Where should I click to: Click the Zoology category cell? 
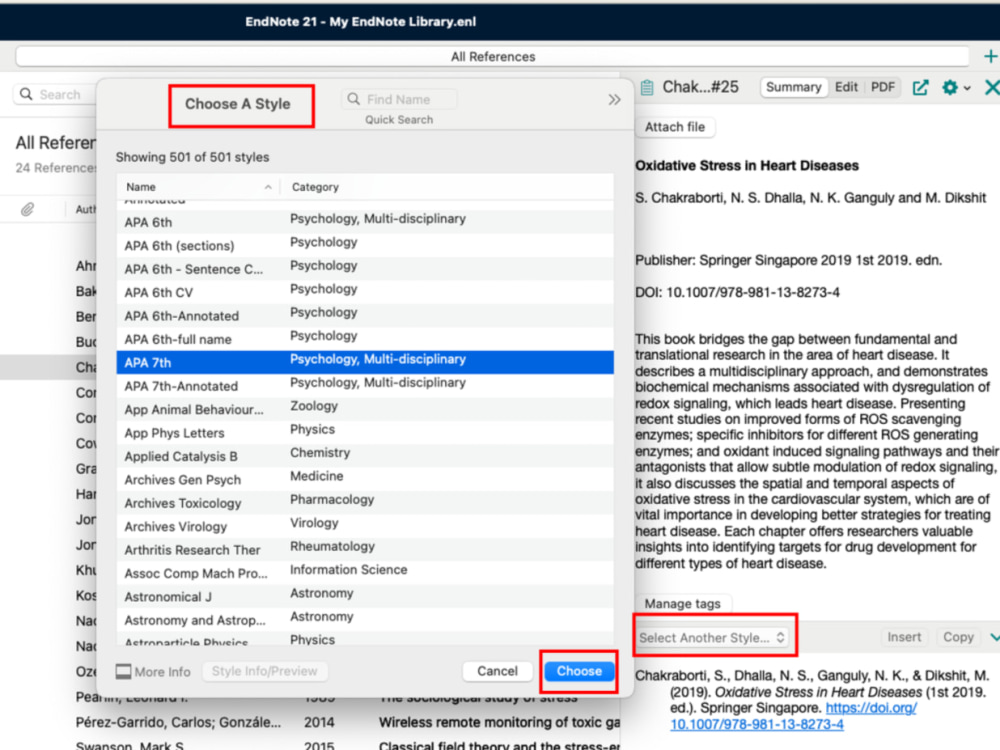tap(314, 406)
